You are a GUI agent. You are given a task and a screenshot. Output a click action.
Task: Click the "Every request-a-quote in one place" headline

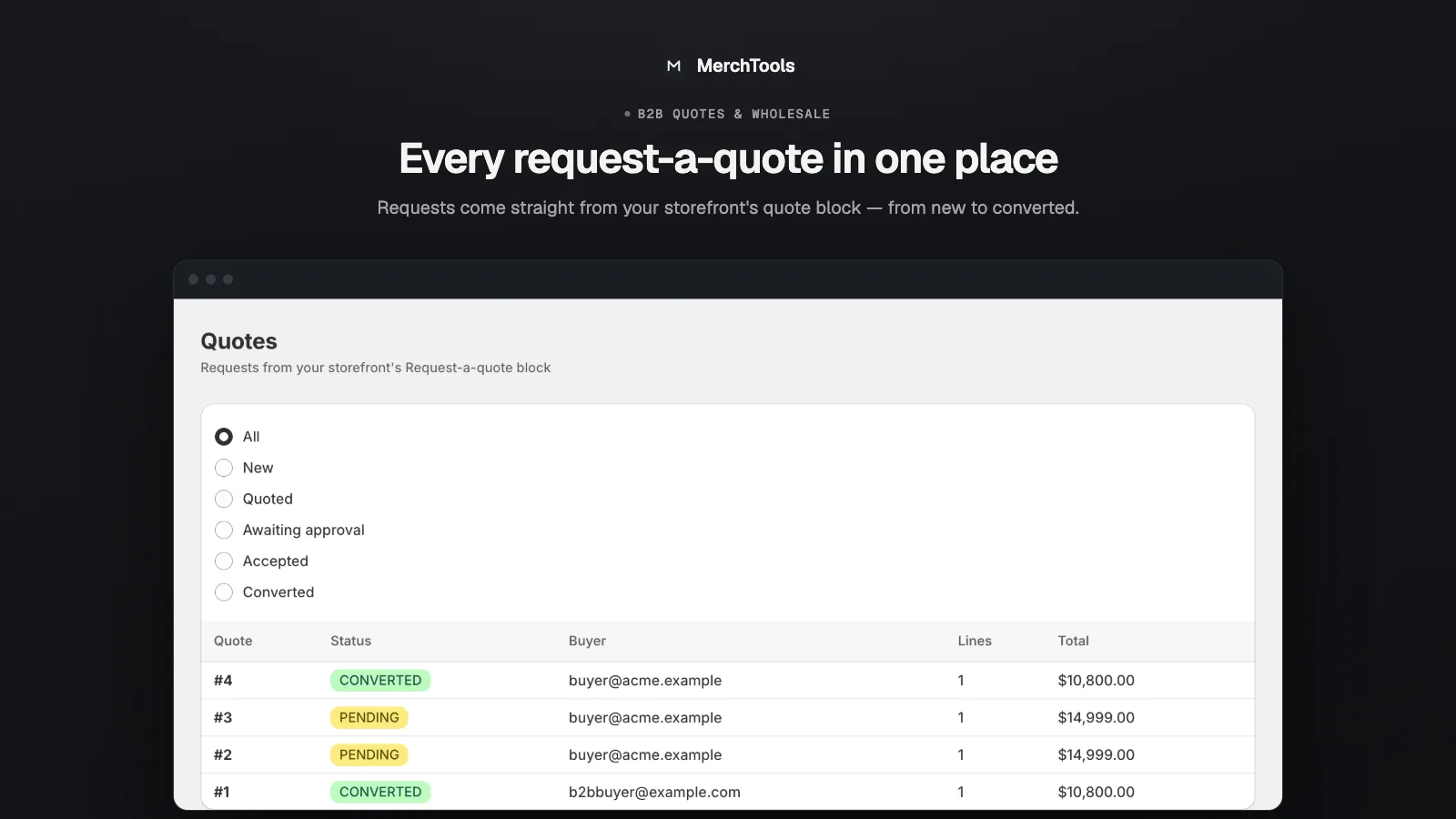click(728, 159)
